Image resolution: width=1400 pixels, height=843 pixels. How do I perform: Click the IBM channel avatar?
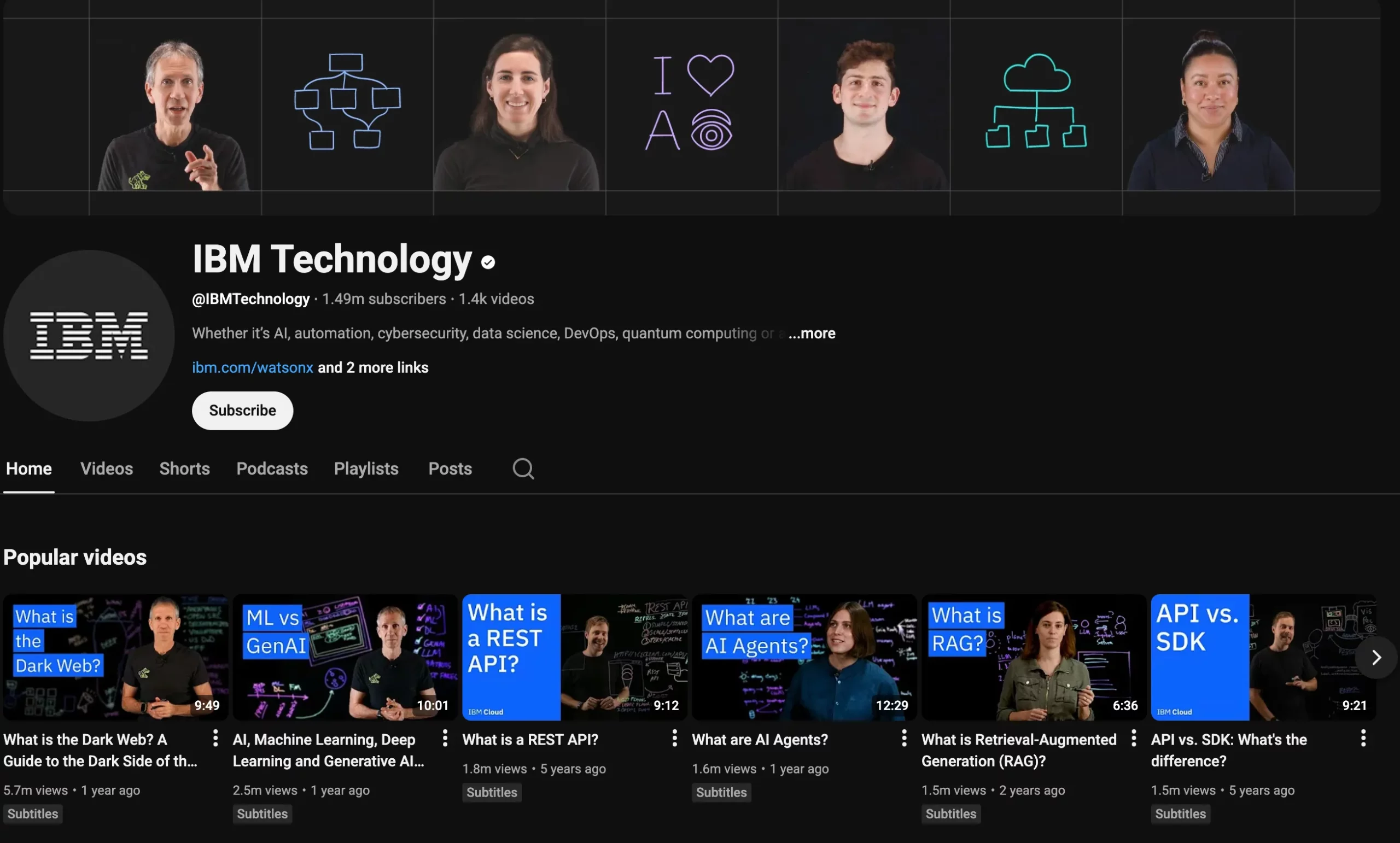pos(90,336)
